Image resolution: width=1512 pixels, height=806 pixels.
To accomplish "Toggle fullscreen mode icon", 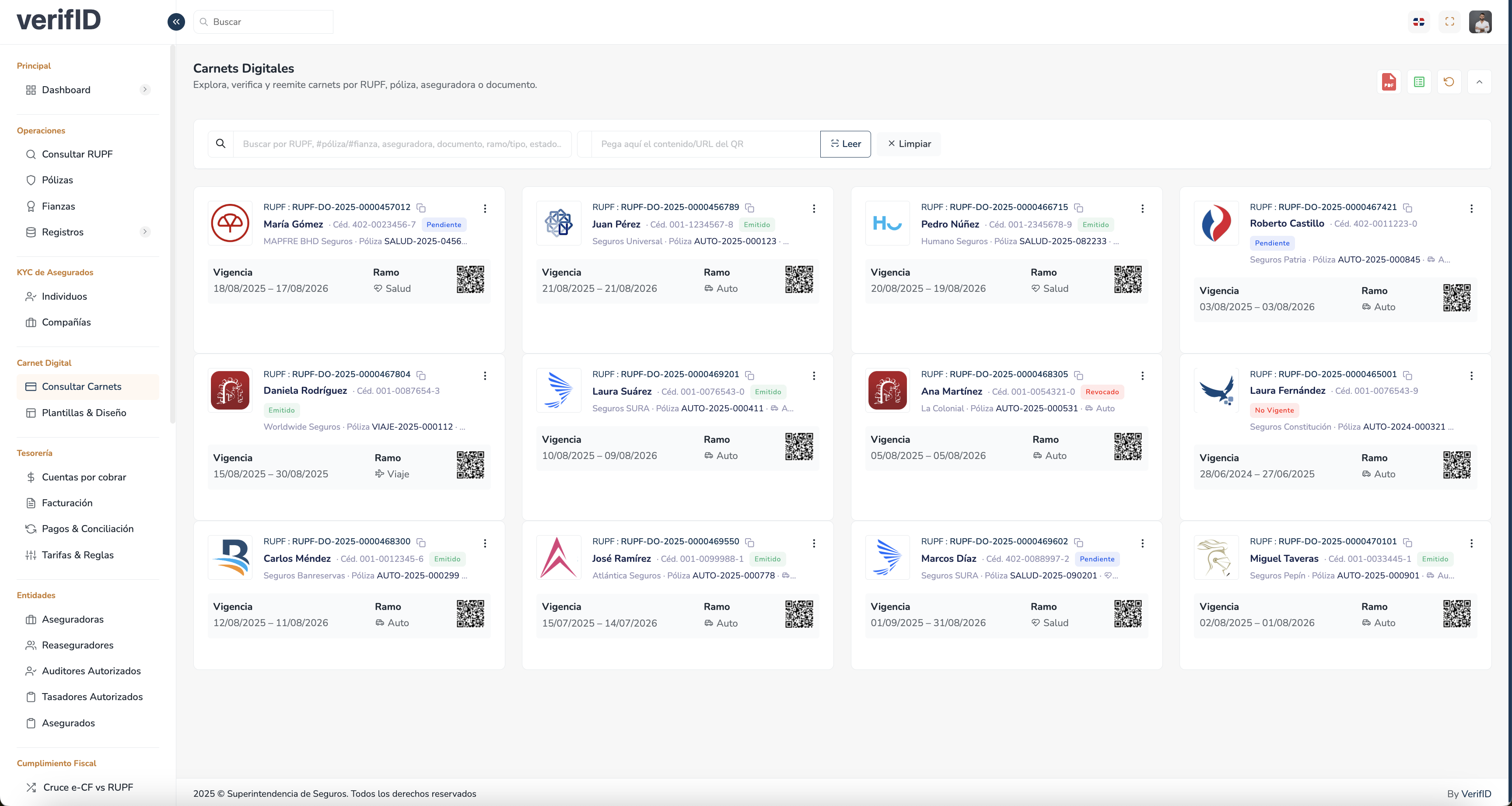I will pos(1449,22).
